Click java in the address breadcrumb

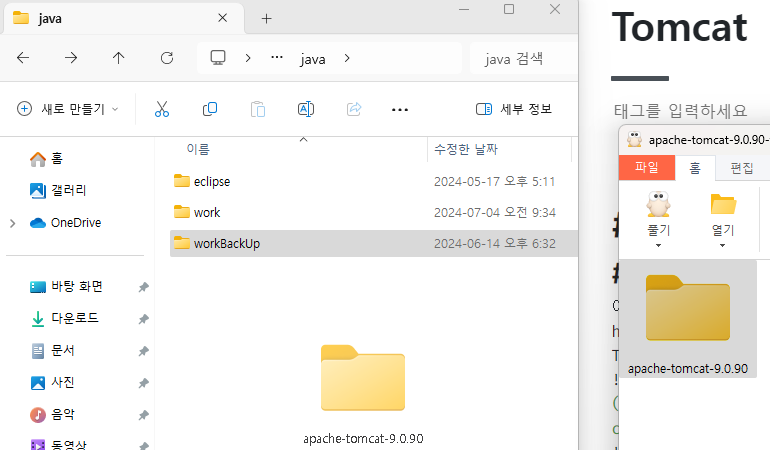pos(313,59)
